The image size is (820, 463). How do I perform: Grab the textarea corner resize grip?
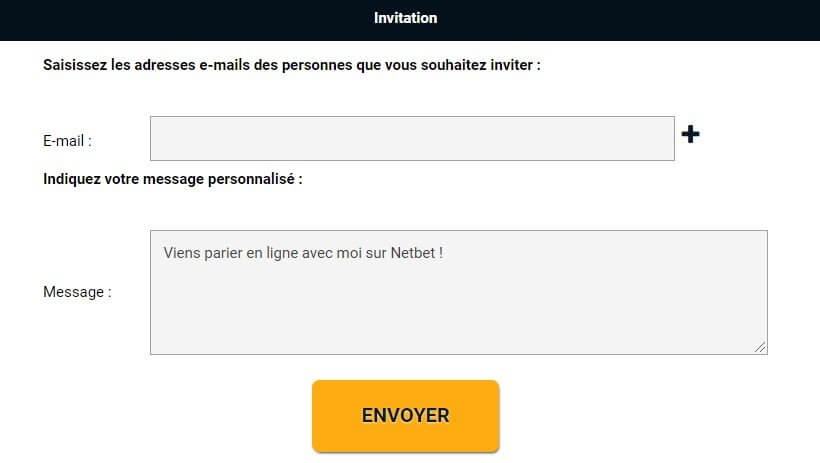click(x=761, y=347)
